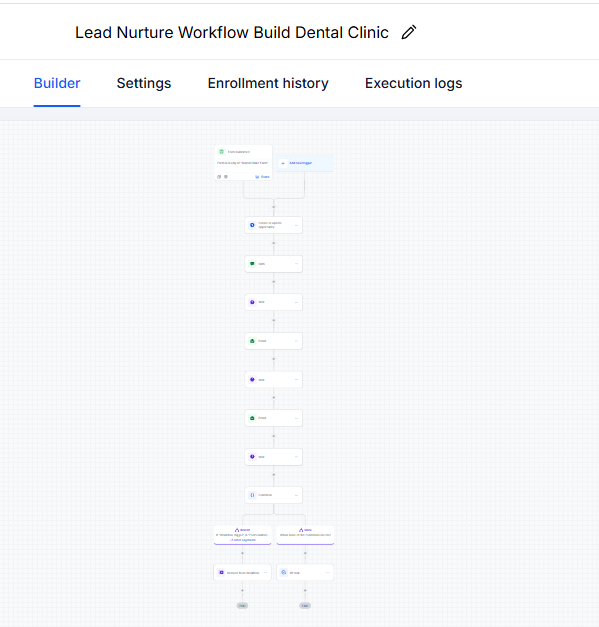Add action below the Branch card
599x627 pixels.
(x=242, y=553)
